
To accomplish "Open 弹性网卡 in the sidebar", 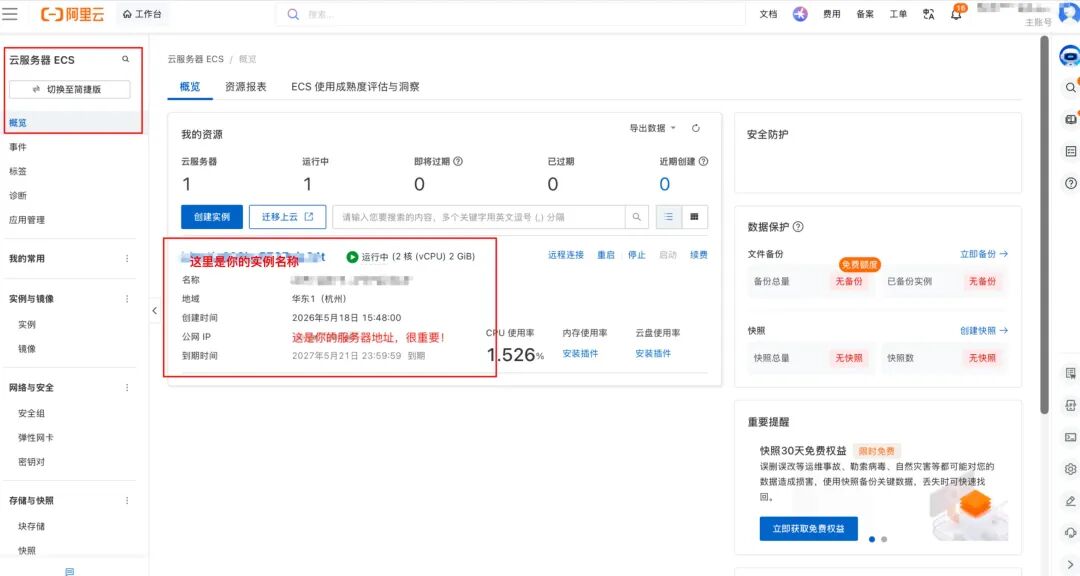I will (x=36, y=438).
